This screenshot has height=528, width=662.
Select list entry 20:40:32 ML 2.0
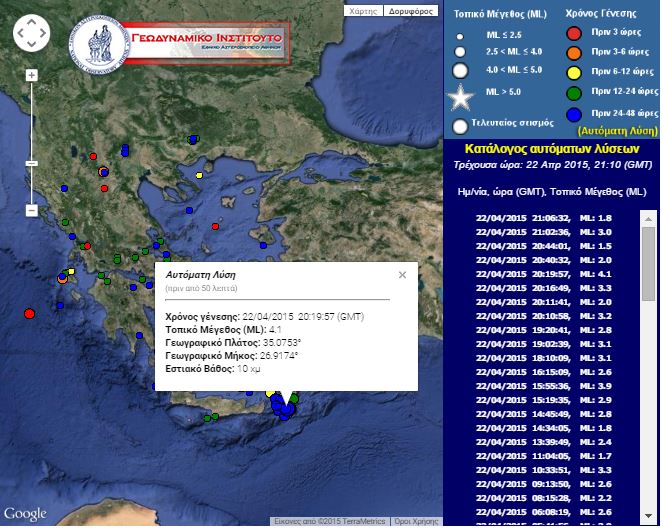pos(543,260)
